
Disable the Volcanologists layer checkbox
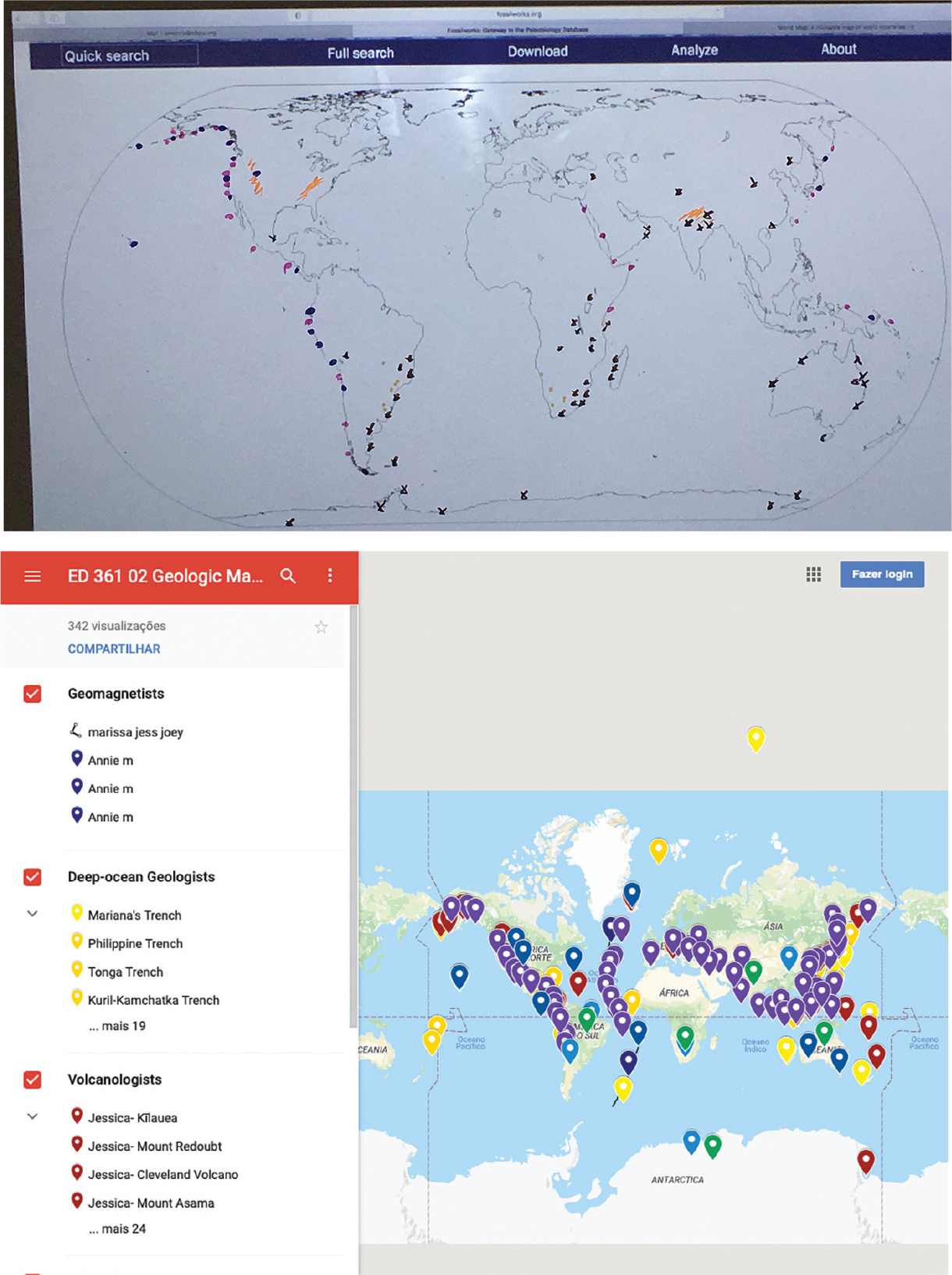click(32, 1080)
